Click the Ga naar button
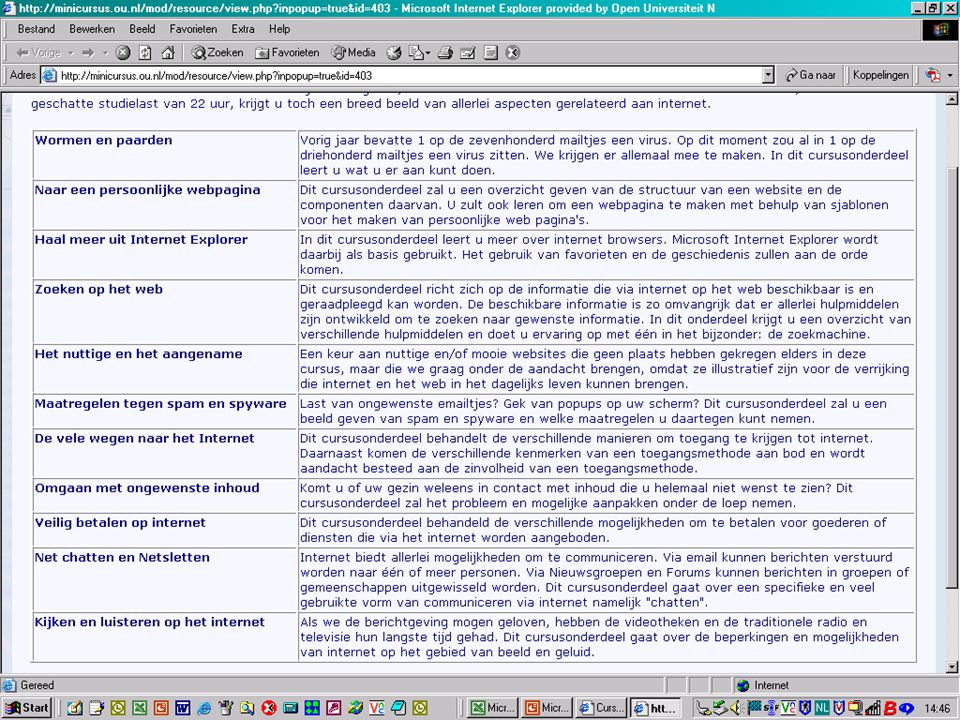Screen dimensions: 960x720 [811, 75]
